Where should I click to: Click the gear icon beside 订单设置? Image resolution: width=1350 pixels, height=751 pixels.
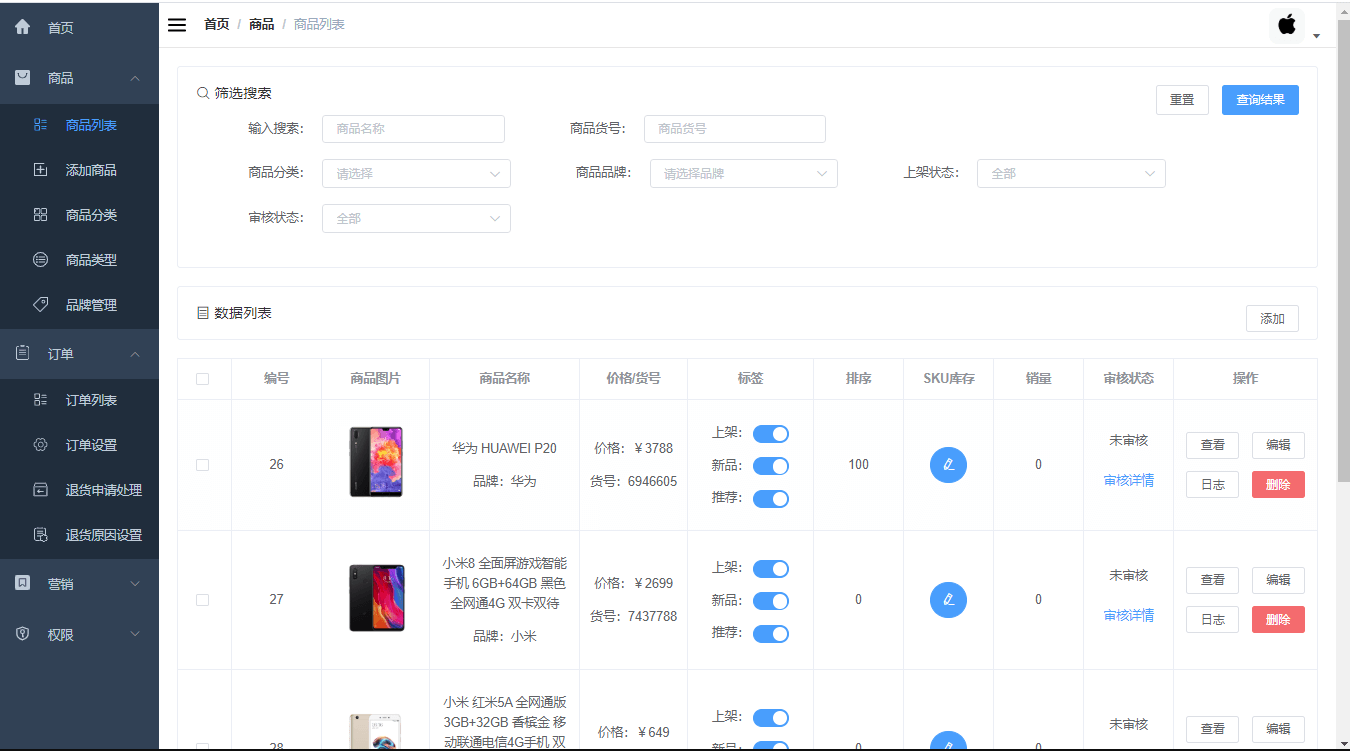point(41,445)
